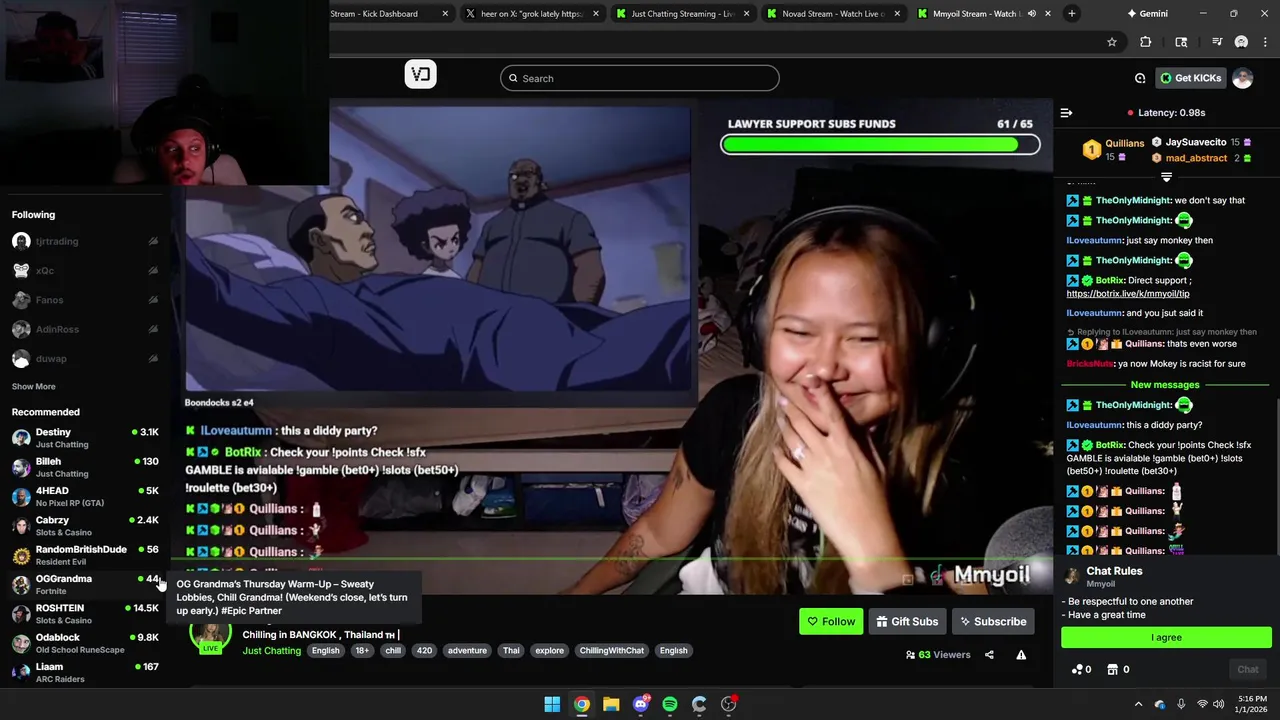Open a new browser tab

click(x=1071, y=14)
